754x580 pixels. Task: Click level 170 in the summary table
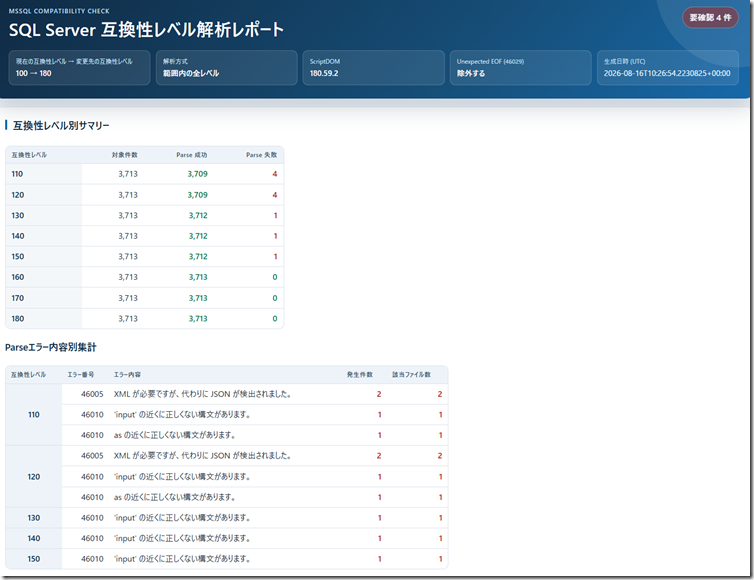18,298
